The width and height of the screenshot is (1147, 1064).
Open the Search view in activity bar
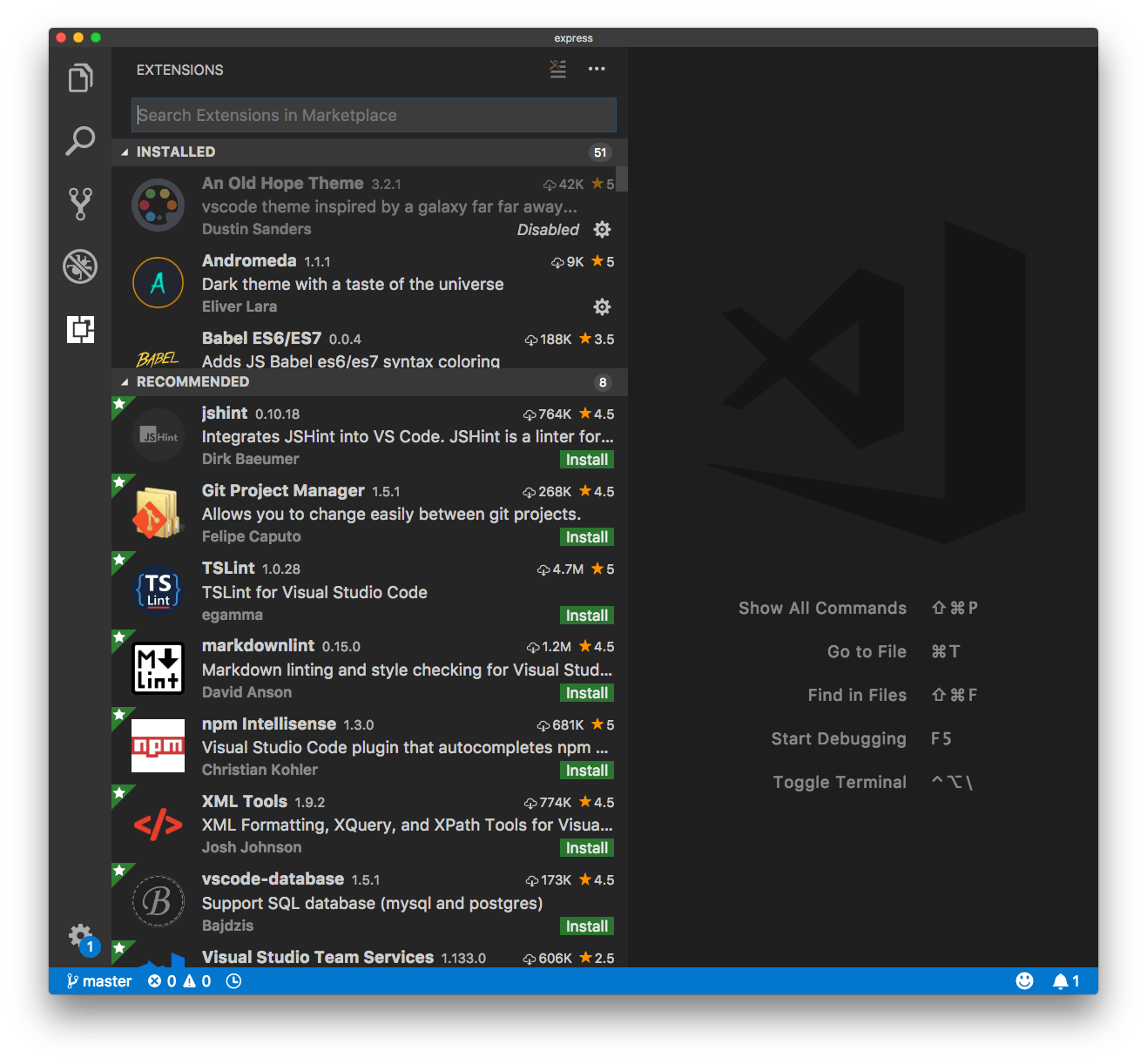(x=80, y=141)
